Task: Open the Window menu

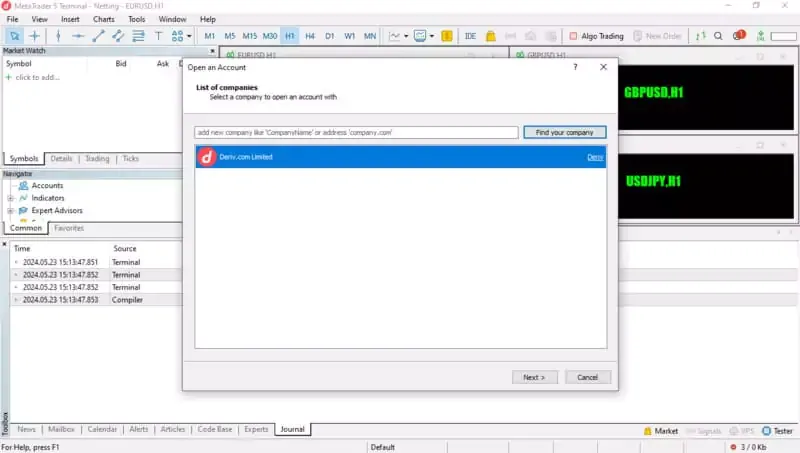Action: (172, 19)
